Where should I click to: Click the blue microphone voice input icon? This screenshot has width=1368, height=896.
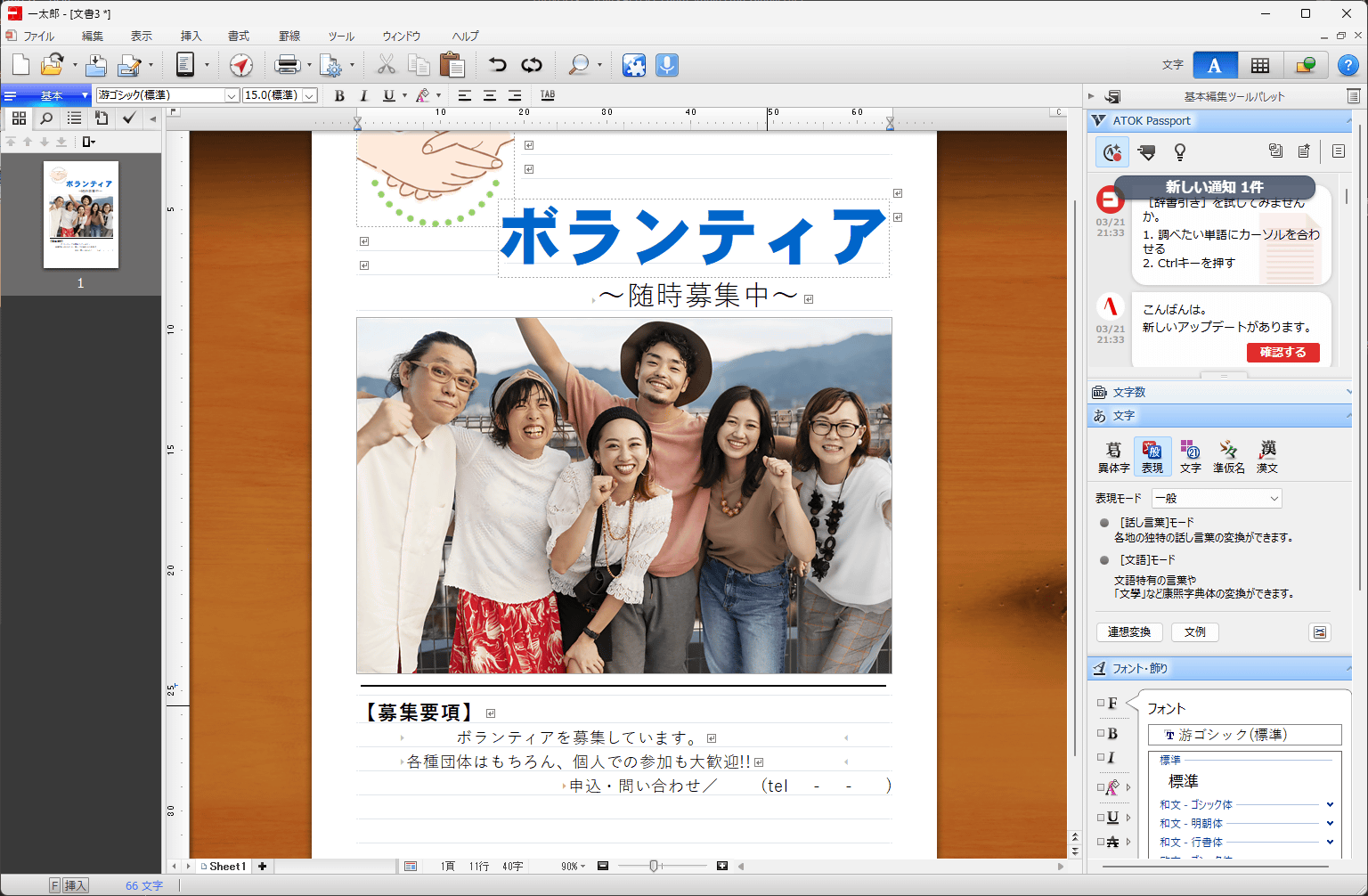point(666,65)
